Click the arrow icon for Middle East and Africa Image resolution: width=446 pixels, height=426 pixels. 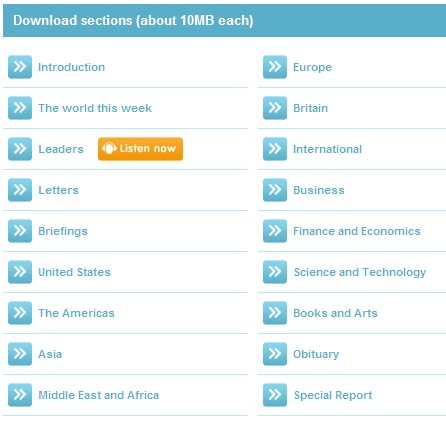[x=20, y=395]
